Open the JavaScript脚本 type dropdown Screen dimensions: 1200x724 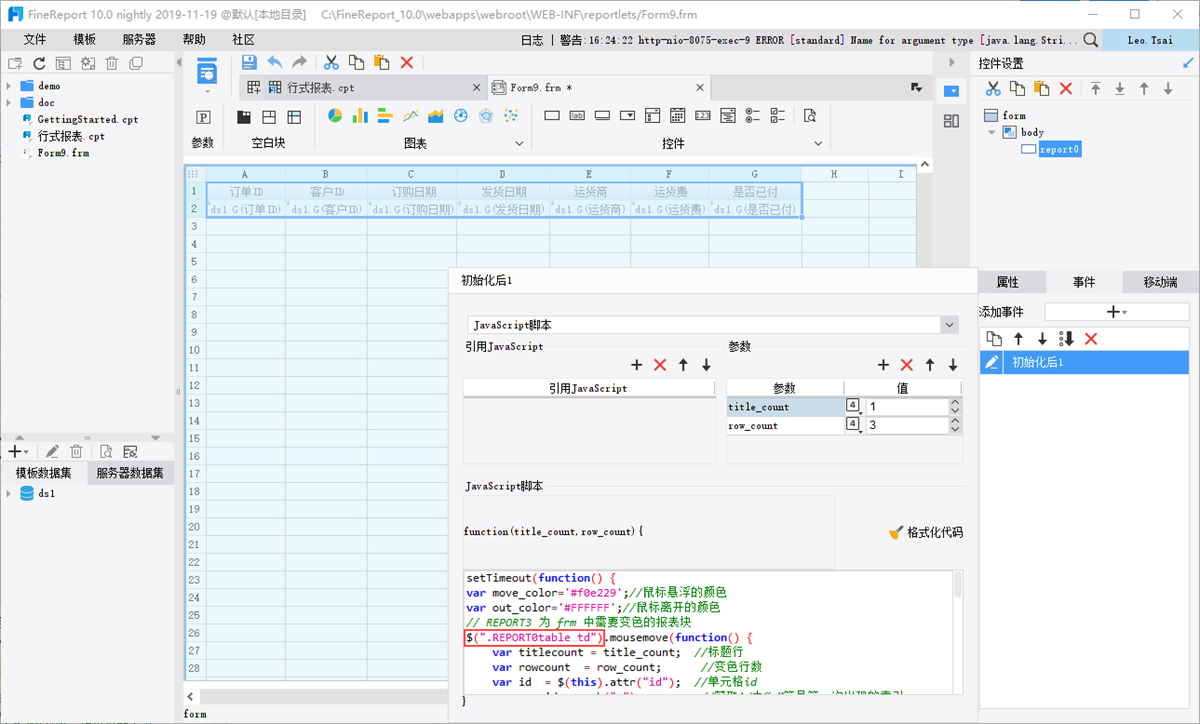click(x=949, y=325)
